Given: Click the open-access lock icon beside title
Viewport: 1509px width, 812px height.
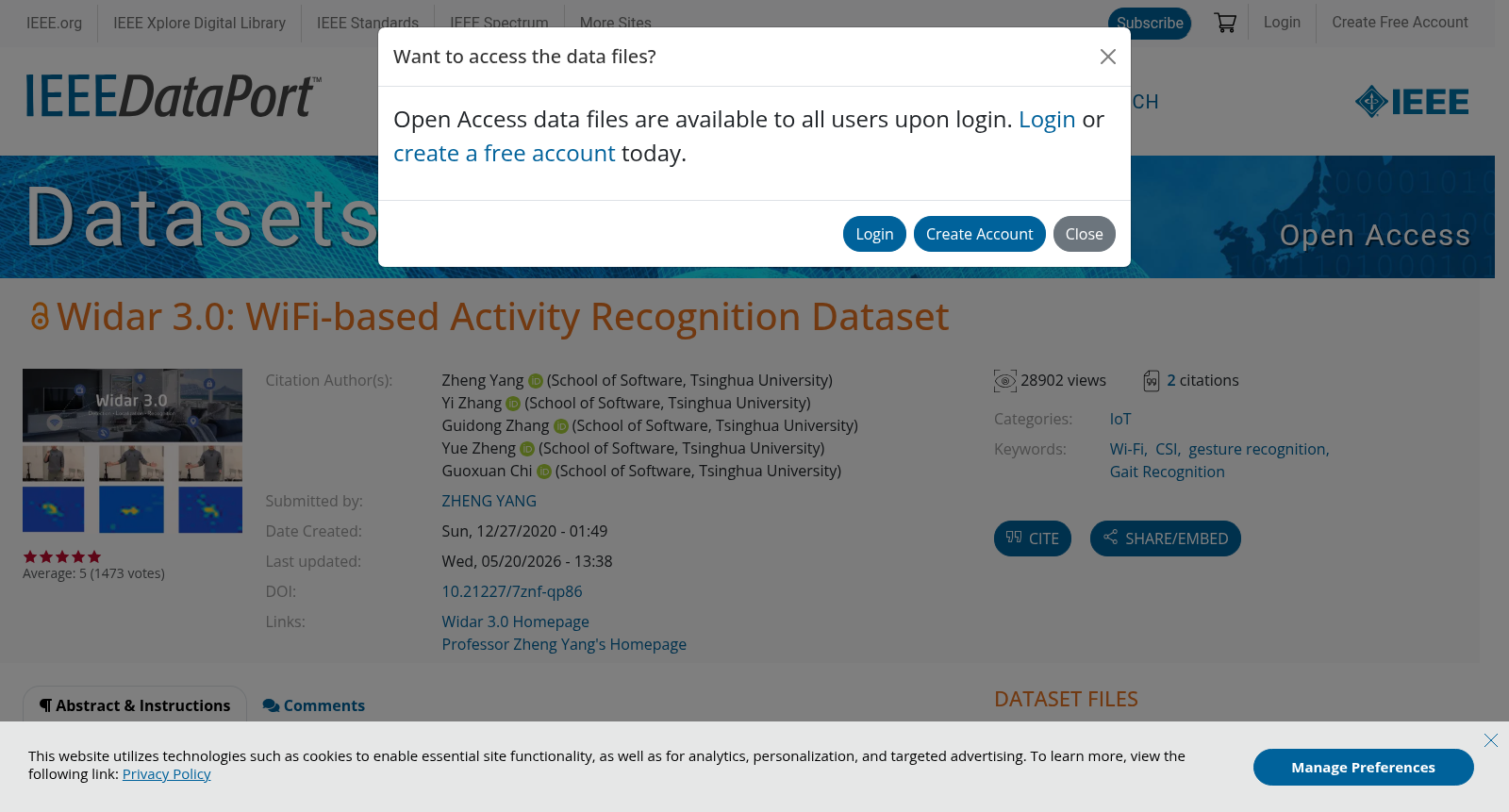Looking at the screenshot, I should point(39,316).
